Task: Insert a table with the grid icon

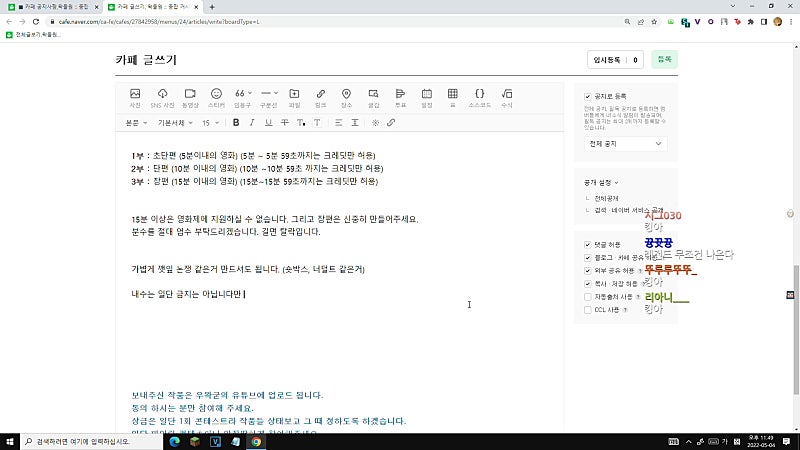Action: 453,97
